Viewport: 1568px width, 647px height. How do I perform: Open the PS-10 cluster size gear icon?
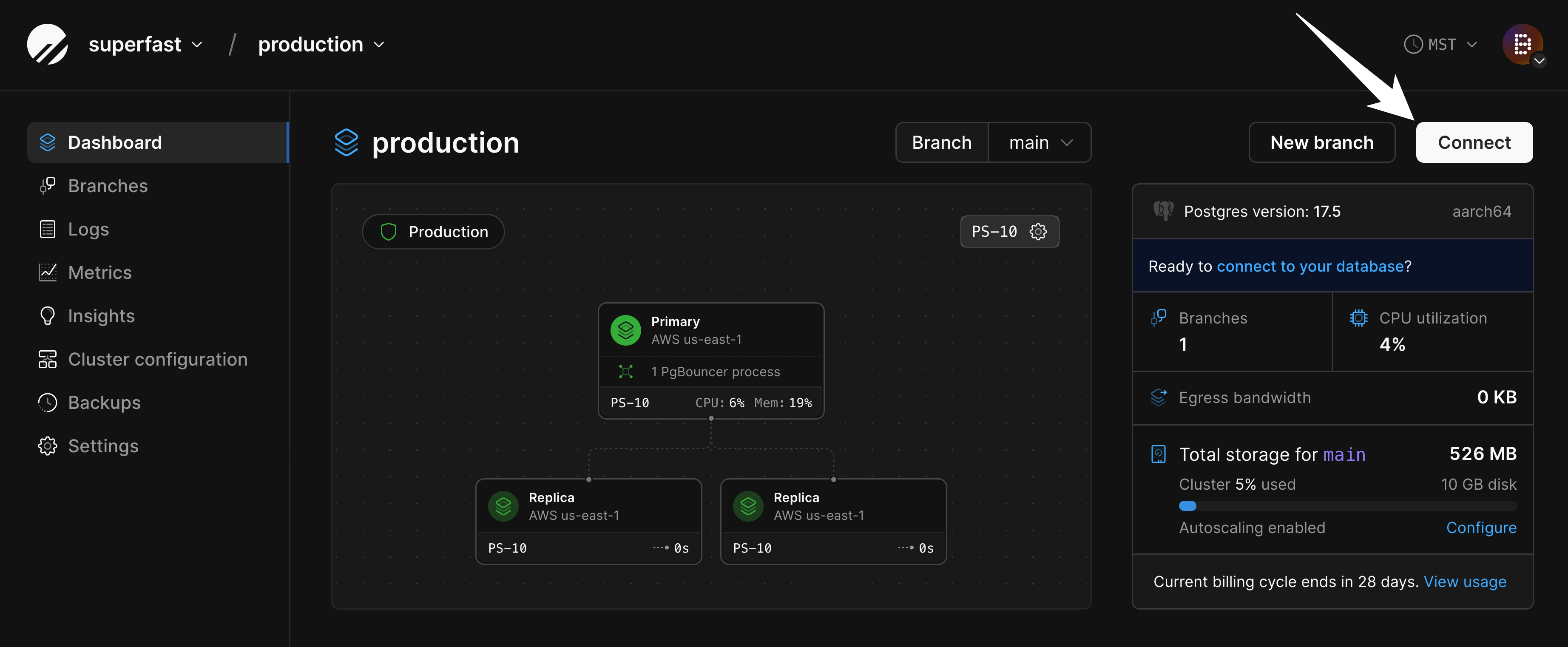[x=1038, y=232]
